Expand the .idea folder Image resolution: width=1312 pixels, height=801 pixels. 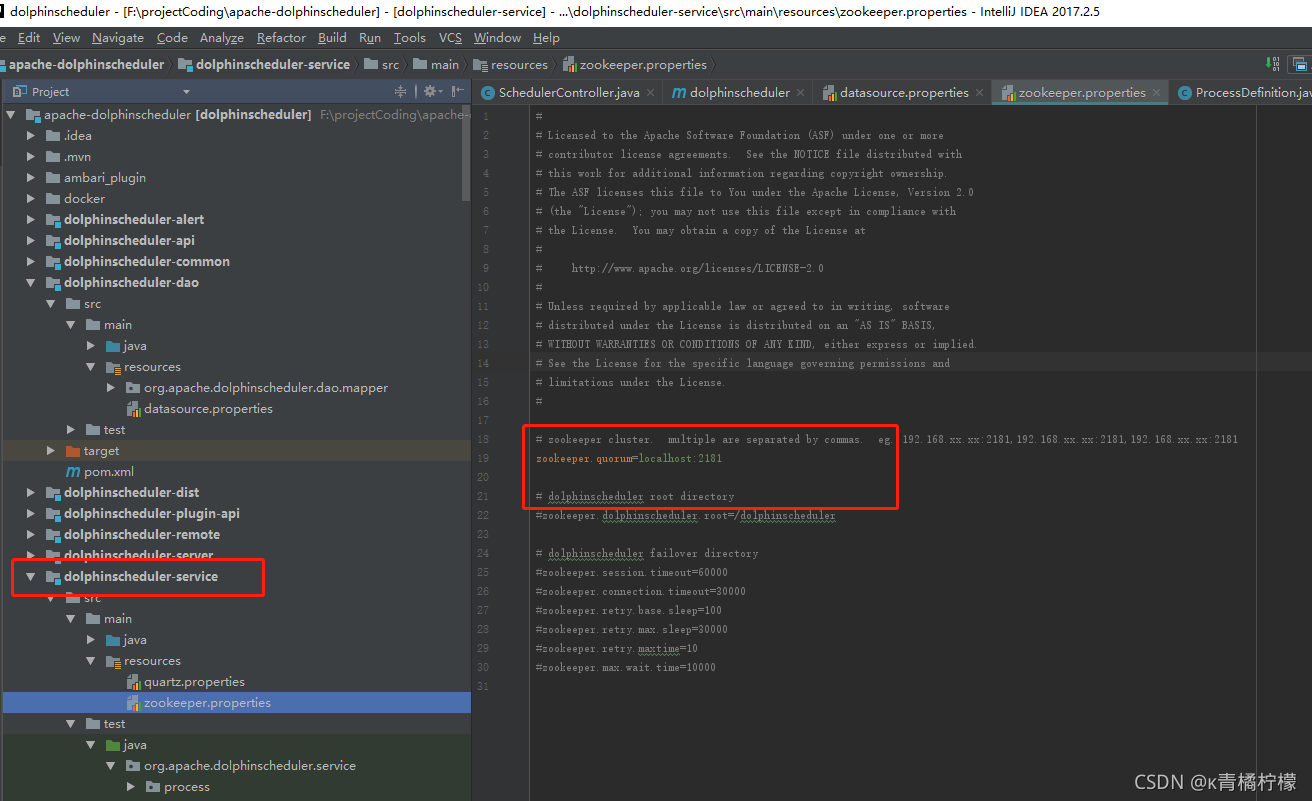(x=31, y=135)
